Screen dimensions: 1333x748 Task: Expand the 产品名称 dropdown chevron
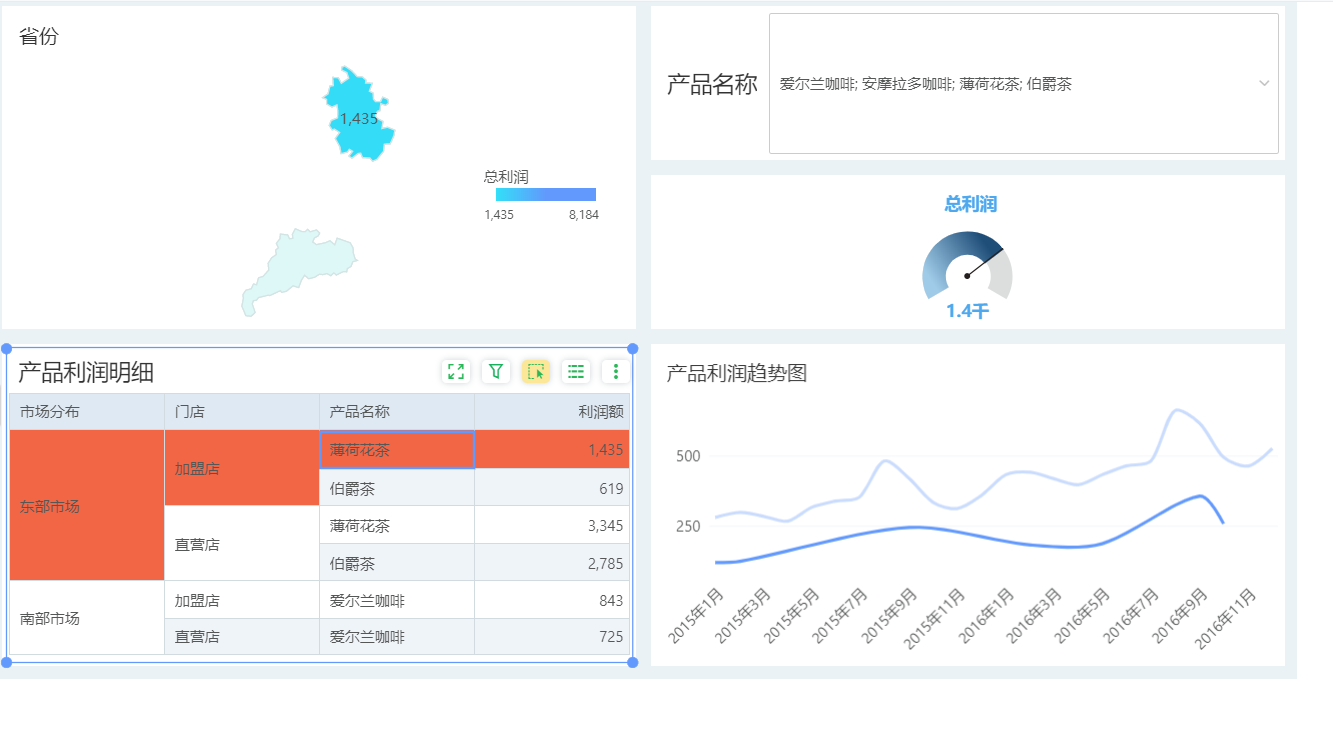tap(1264, 84)
